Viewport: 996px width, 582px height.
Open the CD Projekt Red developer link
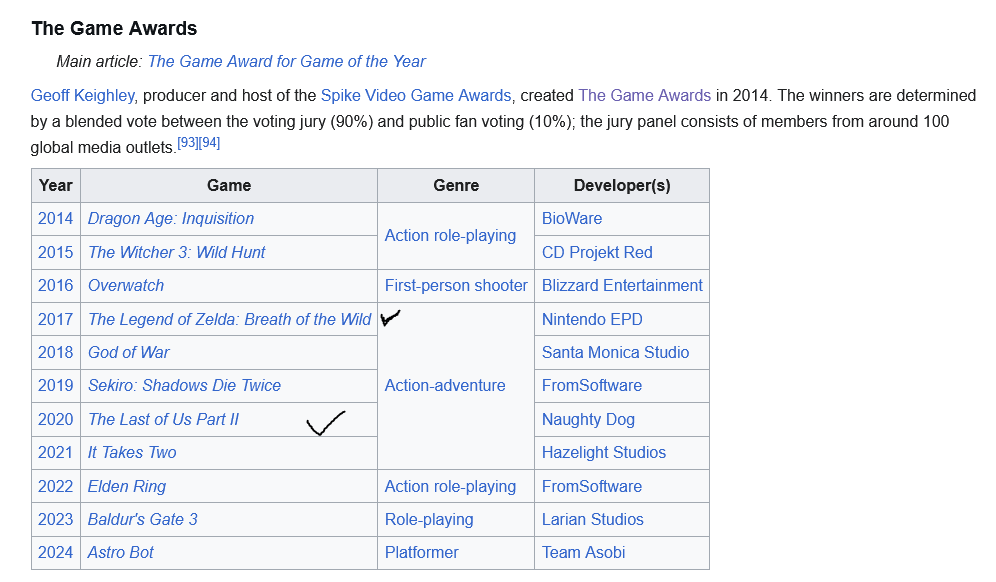point(597,252)
